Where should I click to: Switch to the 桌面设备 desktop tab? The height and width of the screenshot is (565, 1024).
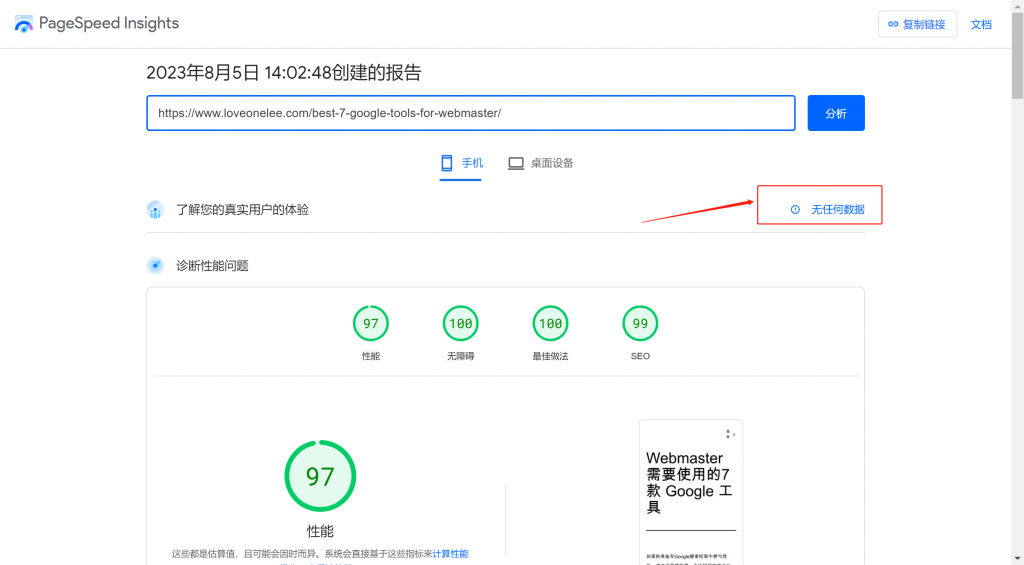(541, 164)
